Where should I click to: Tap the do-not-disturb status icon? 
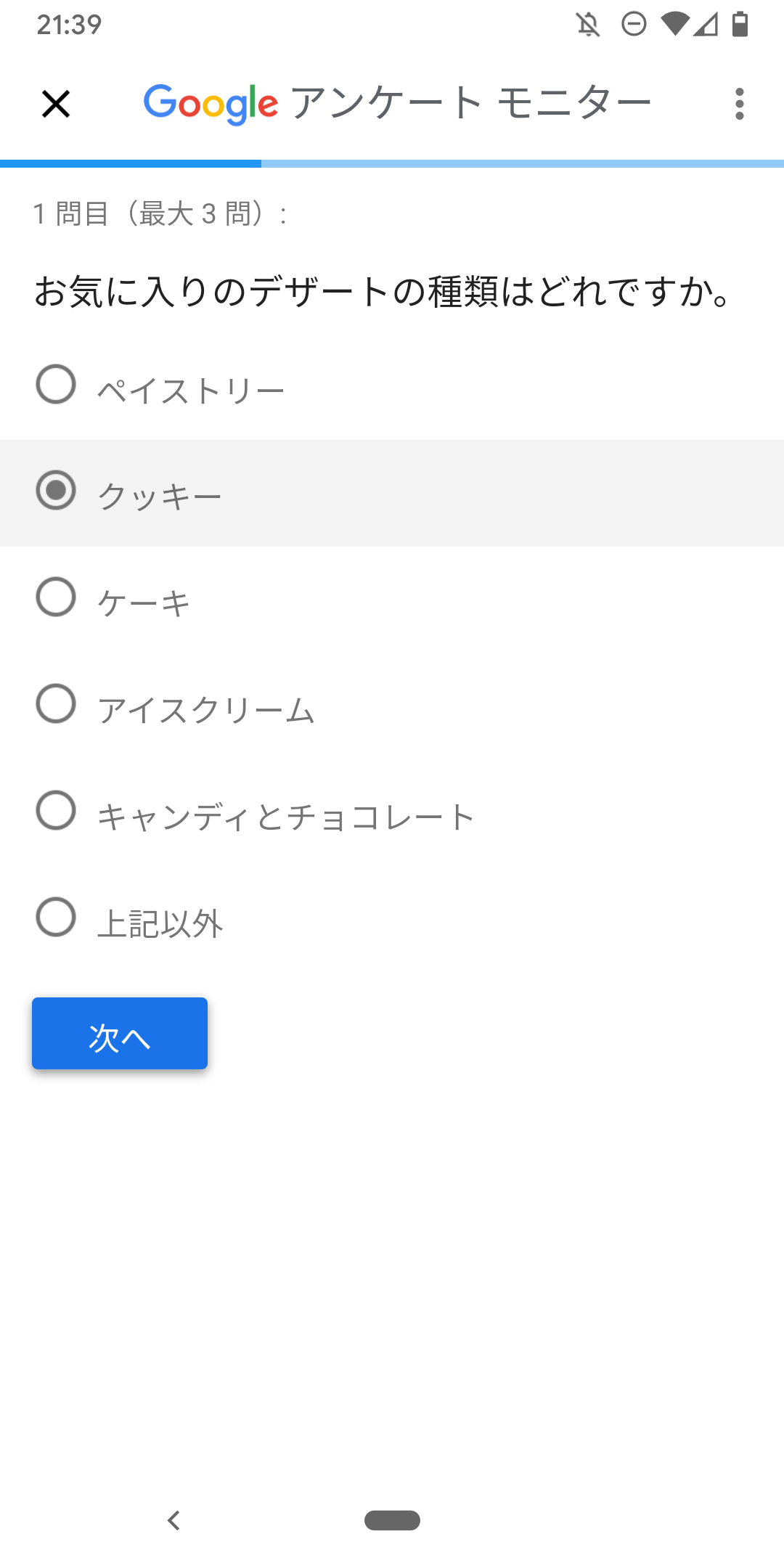click(634, 25)
